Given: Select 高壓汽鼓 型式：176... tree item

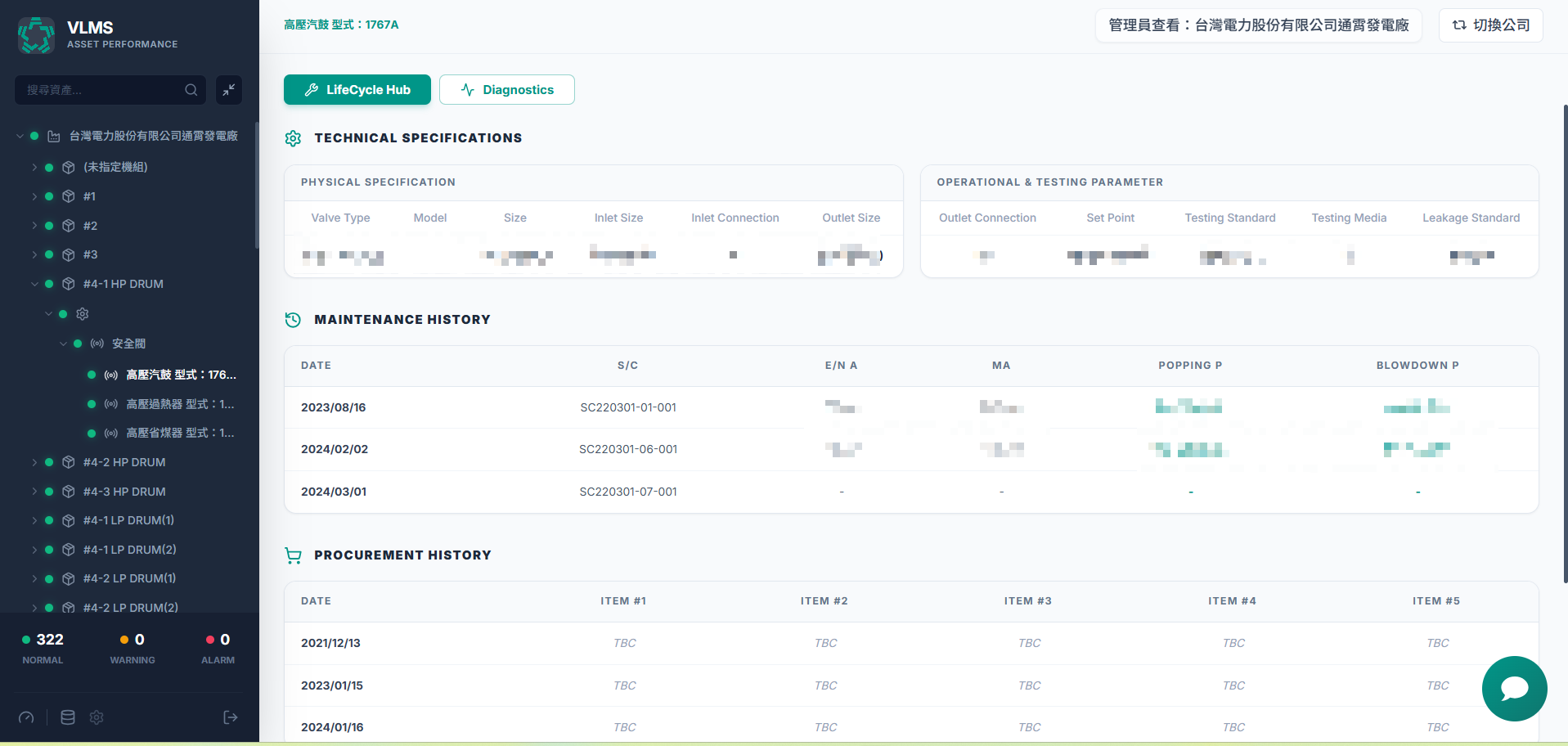Looking at the screenshot, I should coord(181,375).
